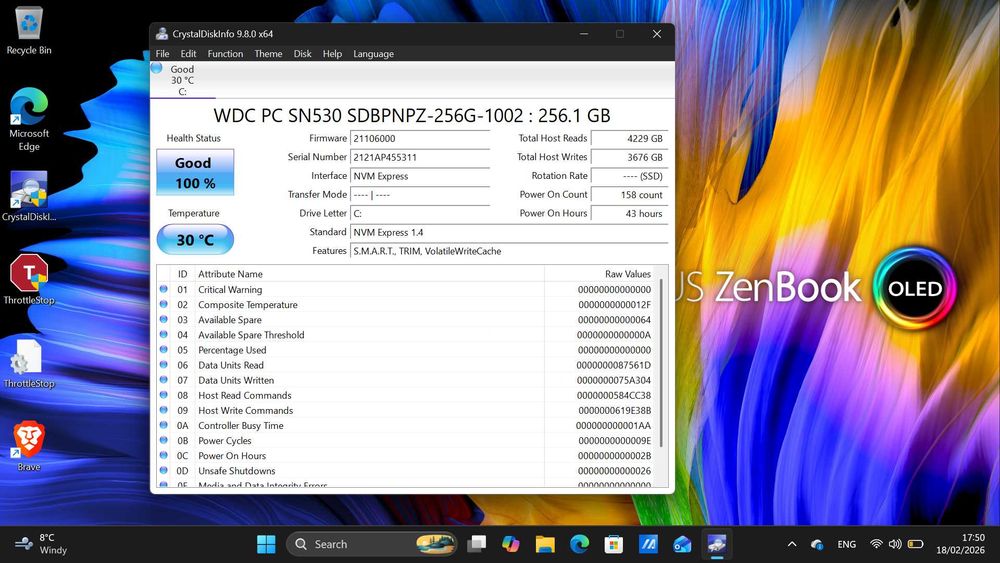Launch Brave browser desktop shortcut
Screen dimensions: 1000x563
click(x=29, y=446)
